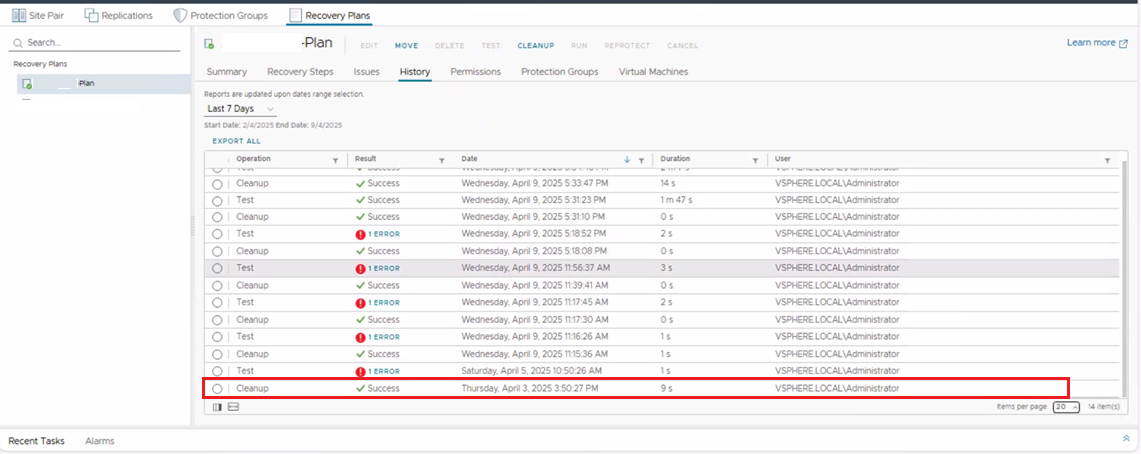This screenshot has height=454, width=1141.
Task: Open the Last 7 Days range dropdown
Action: point(240,108)
